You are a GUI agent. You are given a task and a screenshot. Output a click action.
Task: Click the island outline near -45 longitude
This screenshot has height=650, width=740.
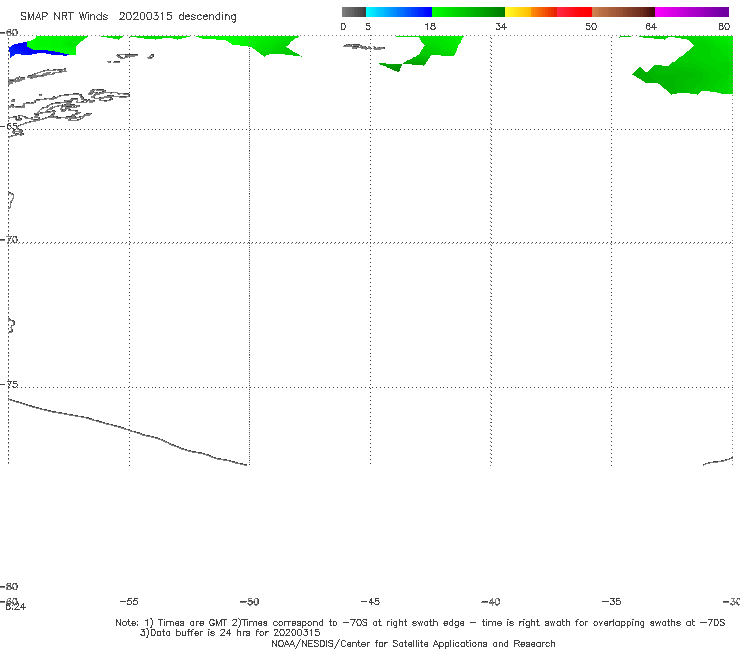364,47
